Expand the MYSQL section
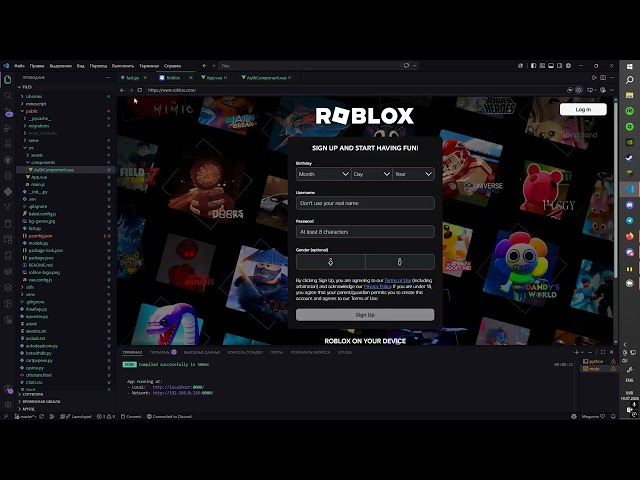Image resolution: width=640 pixels, height=480 pixels. point(29,409)
